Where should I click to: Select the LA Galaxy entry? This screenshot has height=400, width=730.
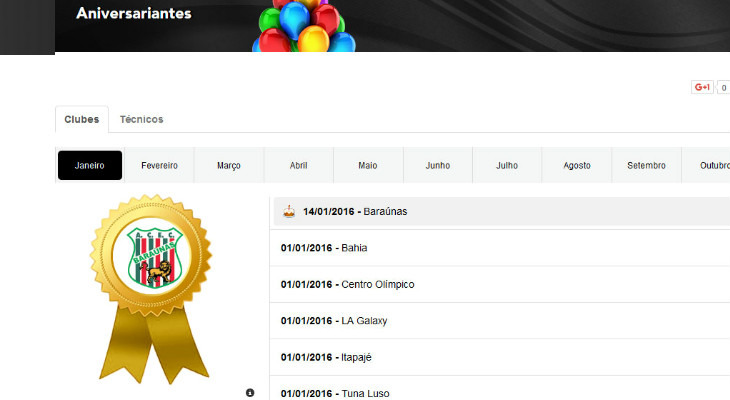(363, 321)
